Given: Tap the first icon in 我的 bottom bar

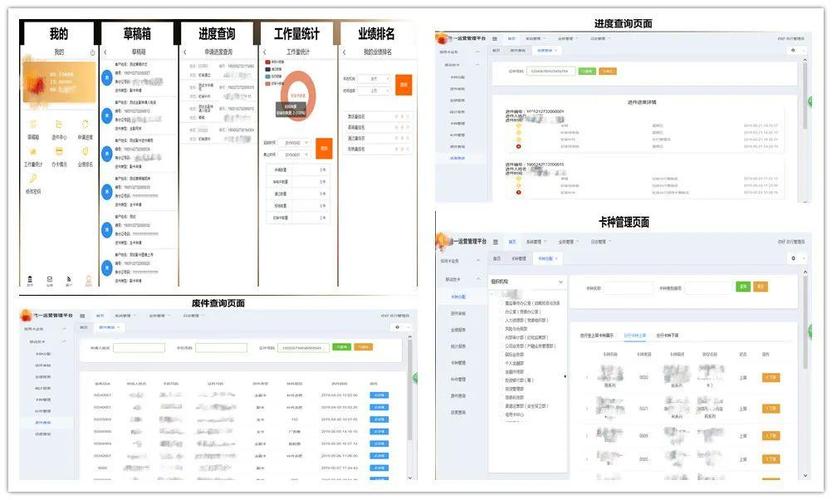Looking at the screenshot, I should (30, 280).
